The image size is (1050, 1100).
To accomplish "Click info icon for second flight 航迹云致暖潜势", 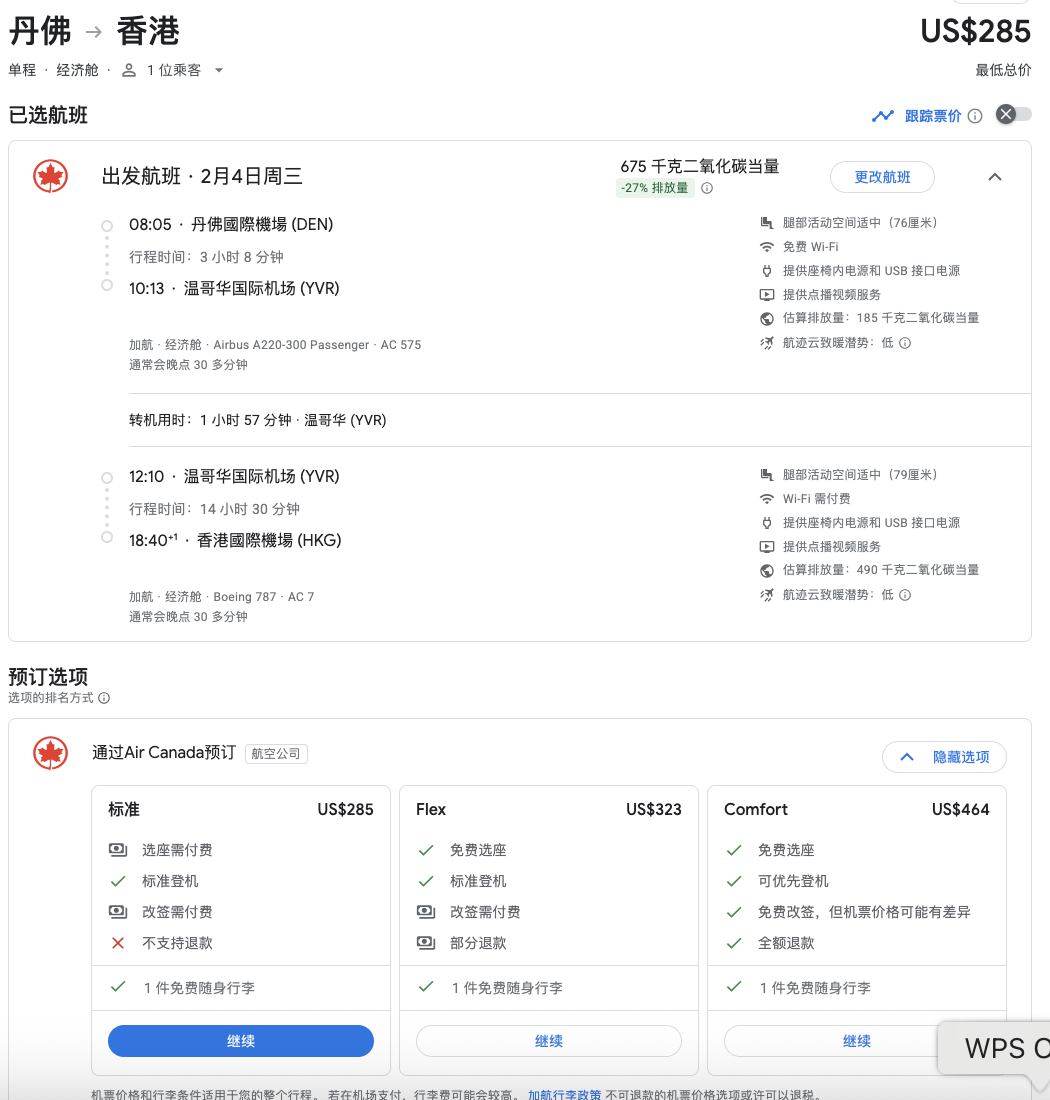I will coord(905,595).
